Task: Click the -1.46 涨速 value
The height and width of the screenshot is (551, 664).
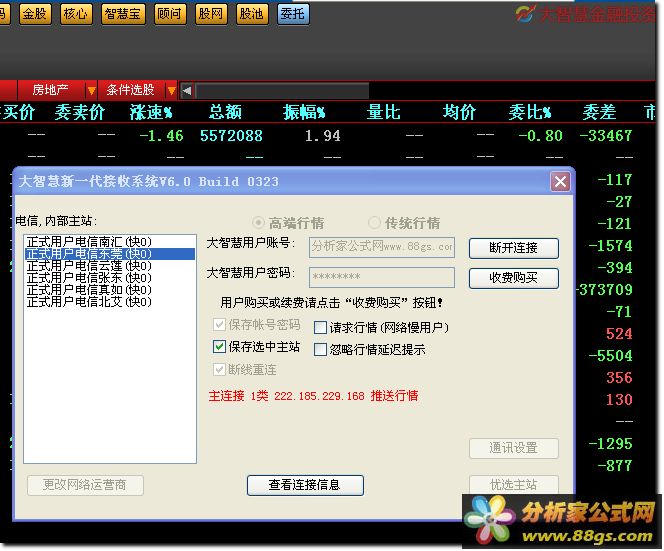Action: [x=161, y=136]
